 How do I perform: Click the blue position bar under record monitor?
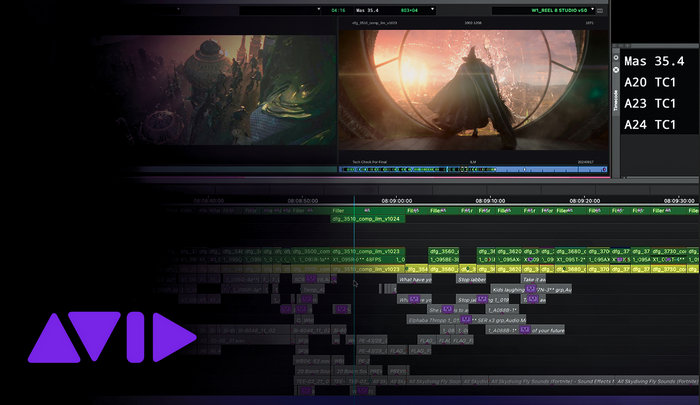coord(473,170)
